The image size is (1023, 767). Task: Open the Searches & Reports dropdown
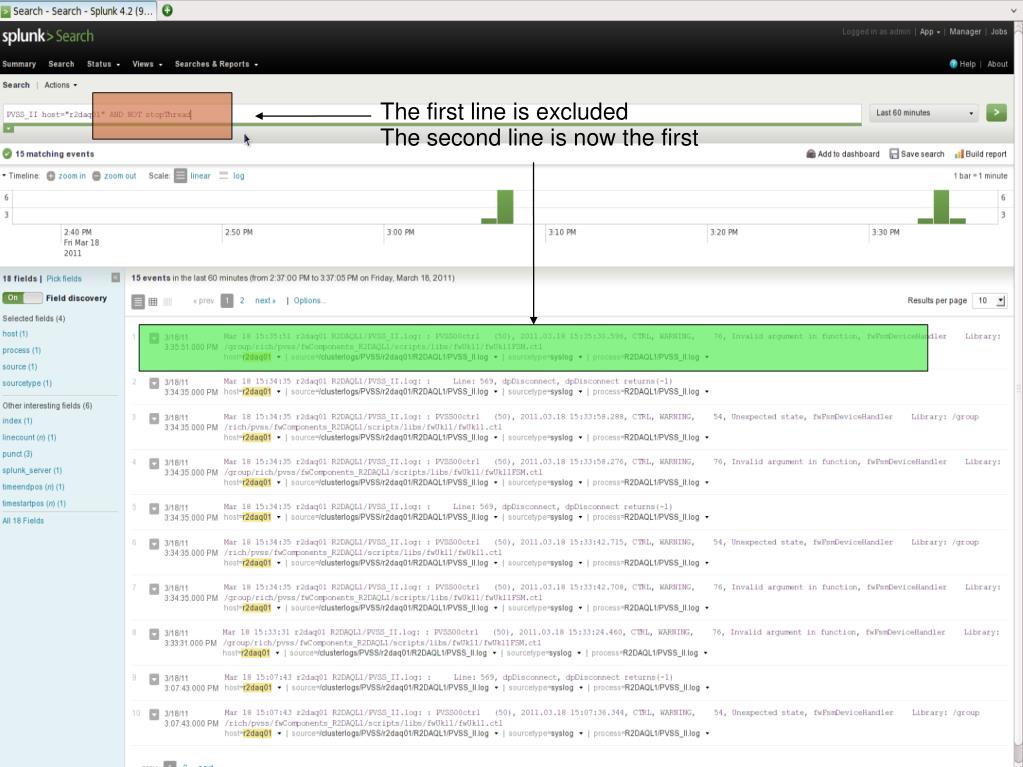(216, 64)
